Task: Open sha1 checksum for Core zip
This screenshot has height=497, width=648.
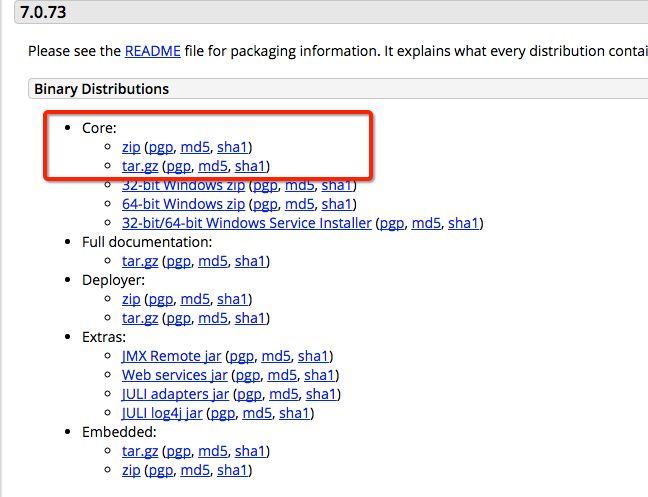Action: click(232, 147)
